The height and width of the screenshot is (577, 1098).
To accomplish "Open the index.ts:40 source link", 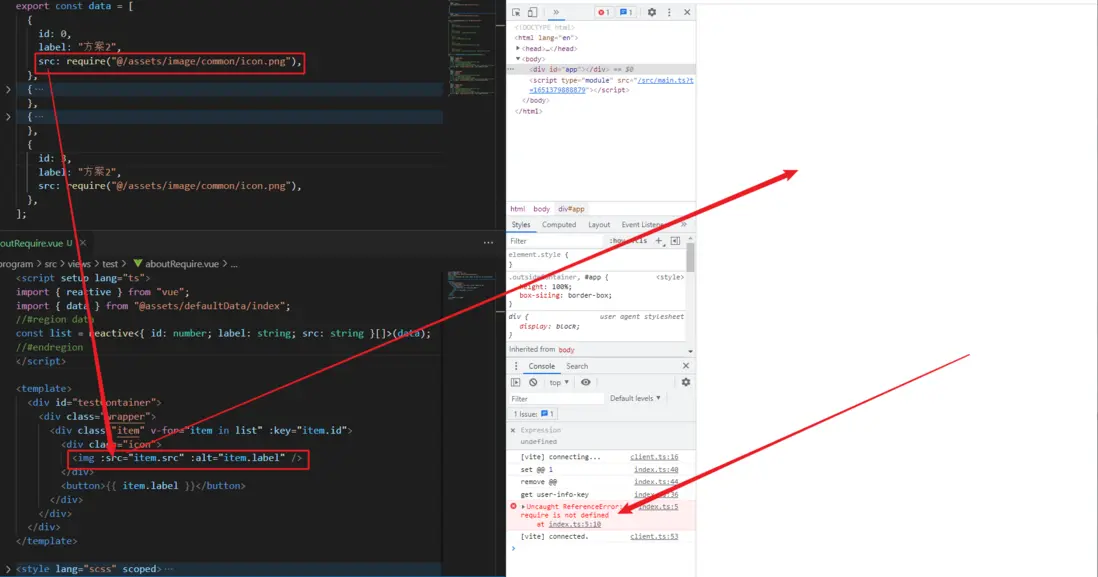I will coord(656,470).
